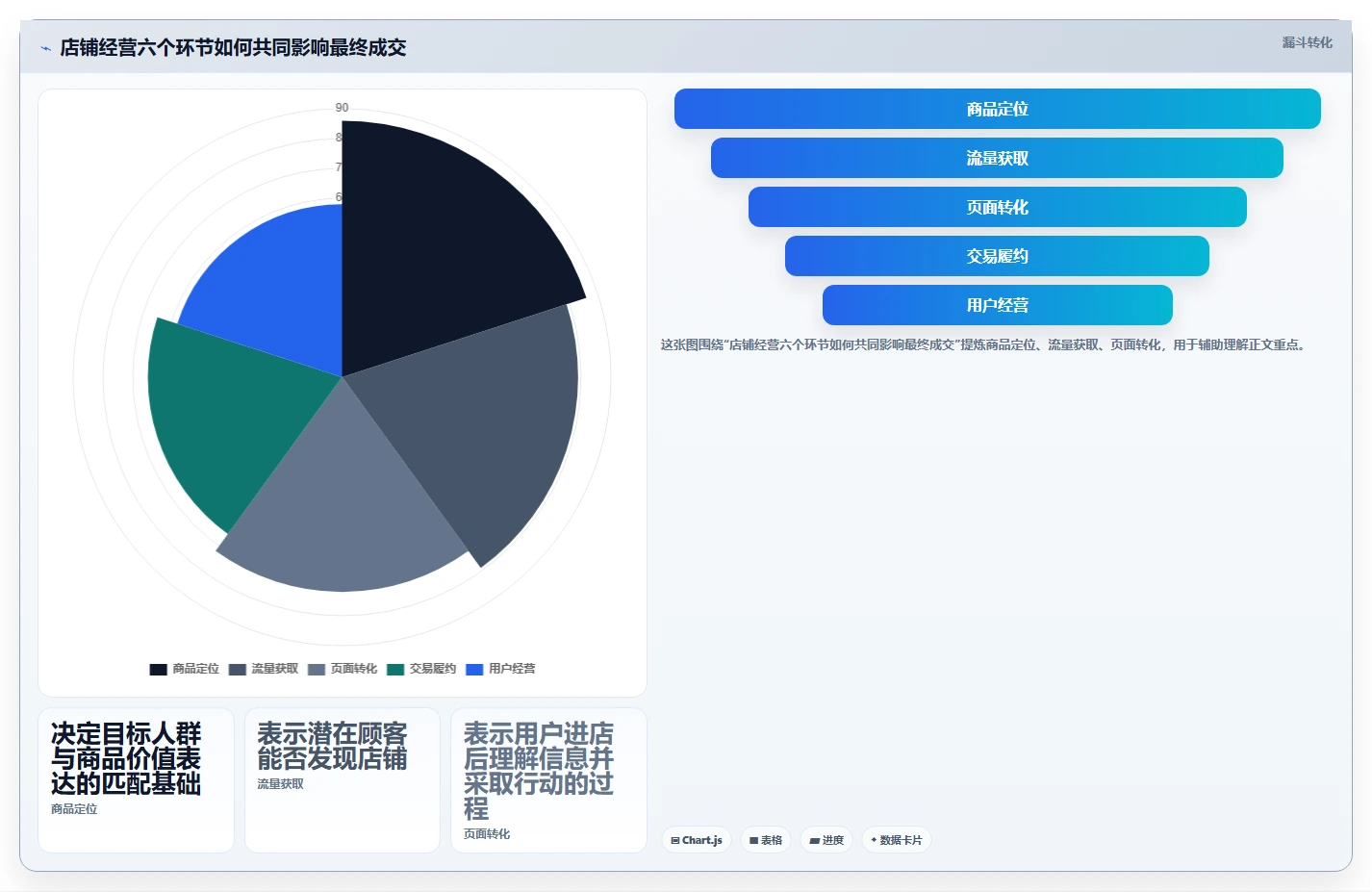
Task: Click the chart title 店铺经营六个环节如何共同影响最终成交
Action: pyautogui.click(x=233, y=48)
